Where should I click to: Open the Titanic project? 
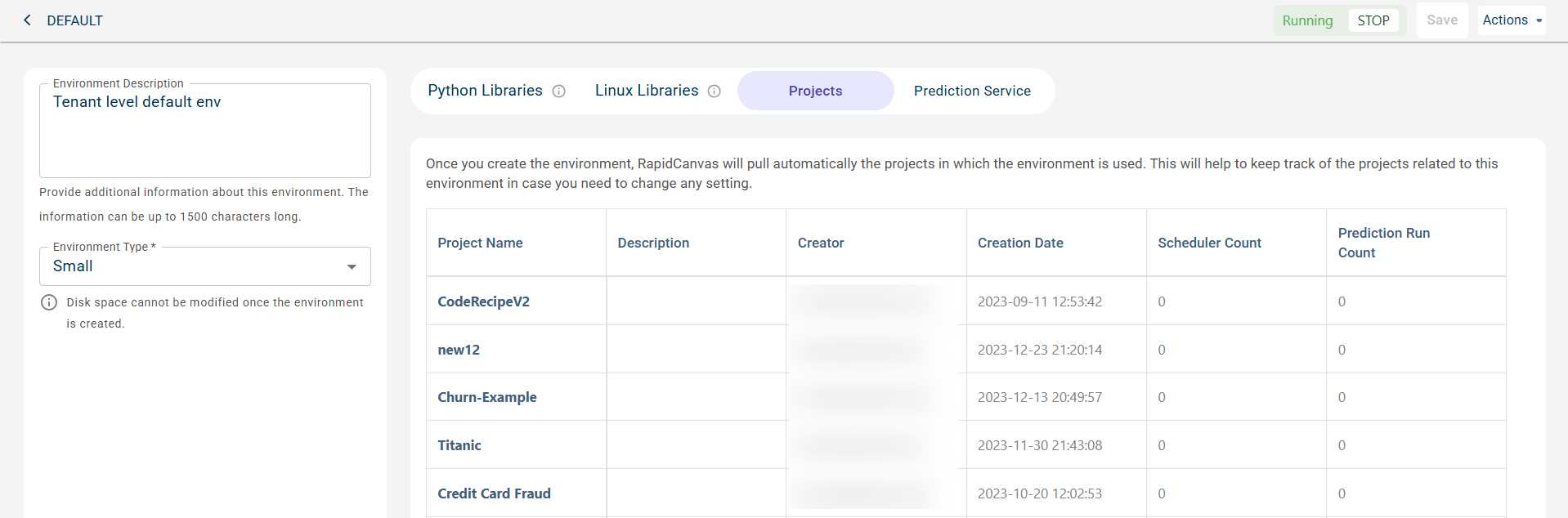459,445
